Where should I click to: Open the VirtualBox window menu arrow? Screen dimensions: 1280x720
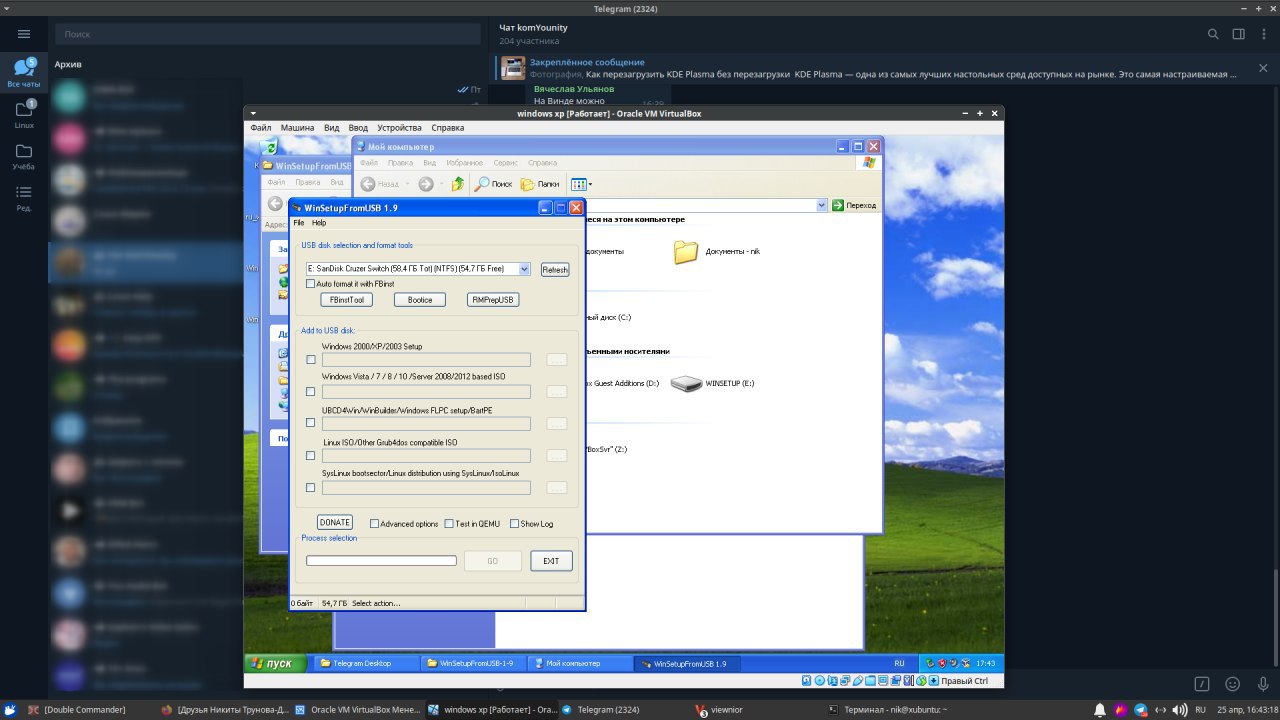point(253,114)
